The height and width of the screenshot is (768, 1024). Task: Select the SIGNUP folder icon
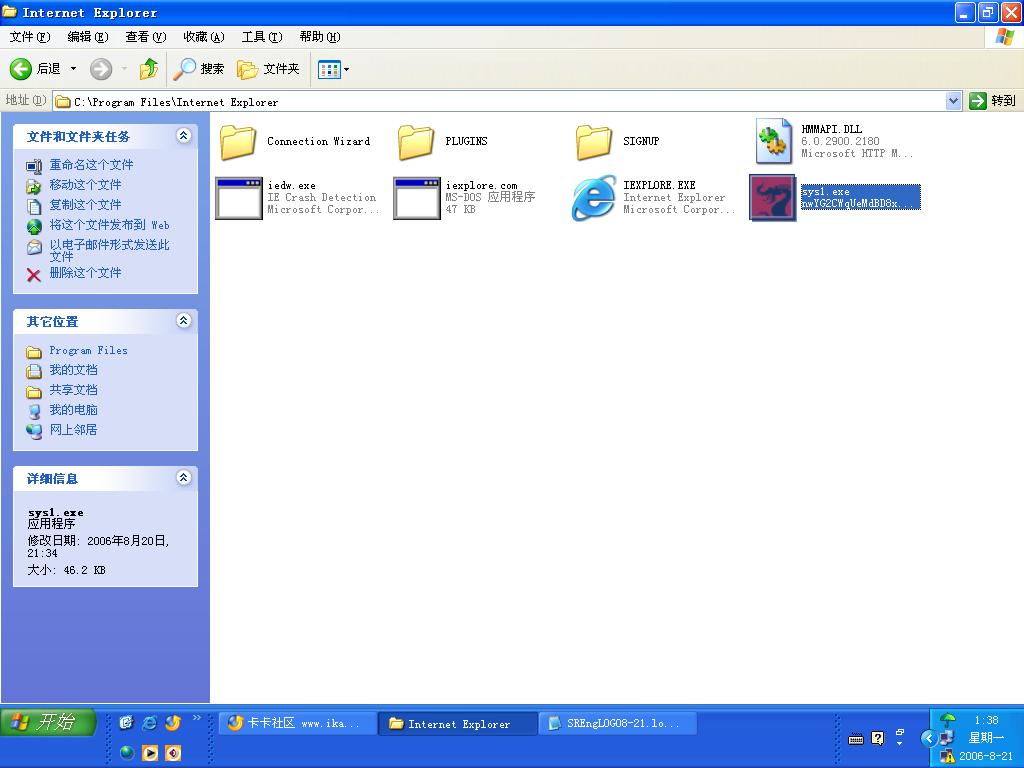(x=594, y=142)
